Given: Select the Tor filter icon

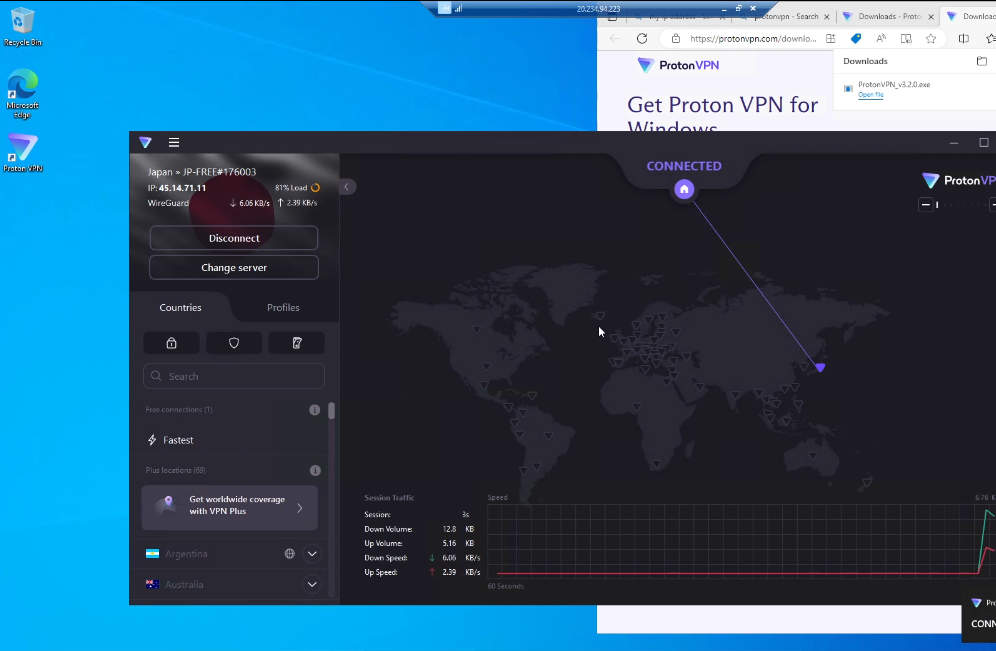Looking at the screenshot, I should (x=296, y=342).
